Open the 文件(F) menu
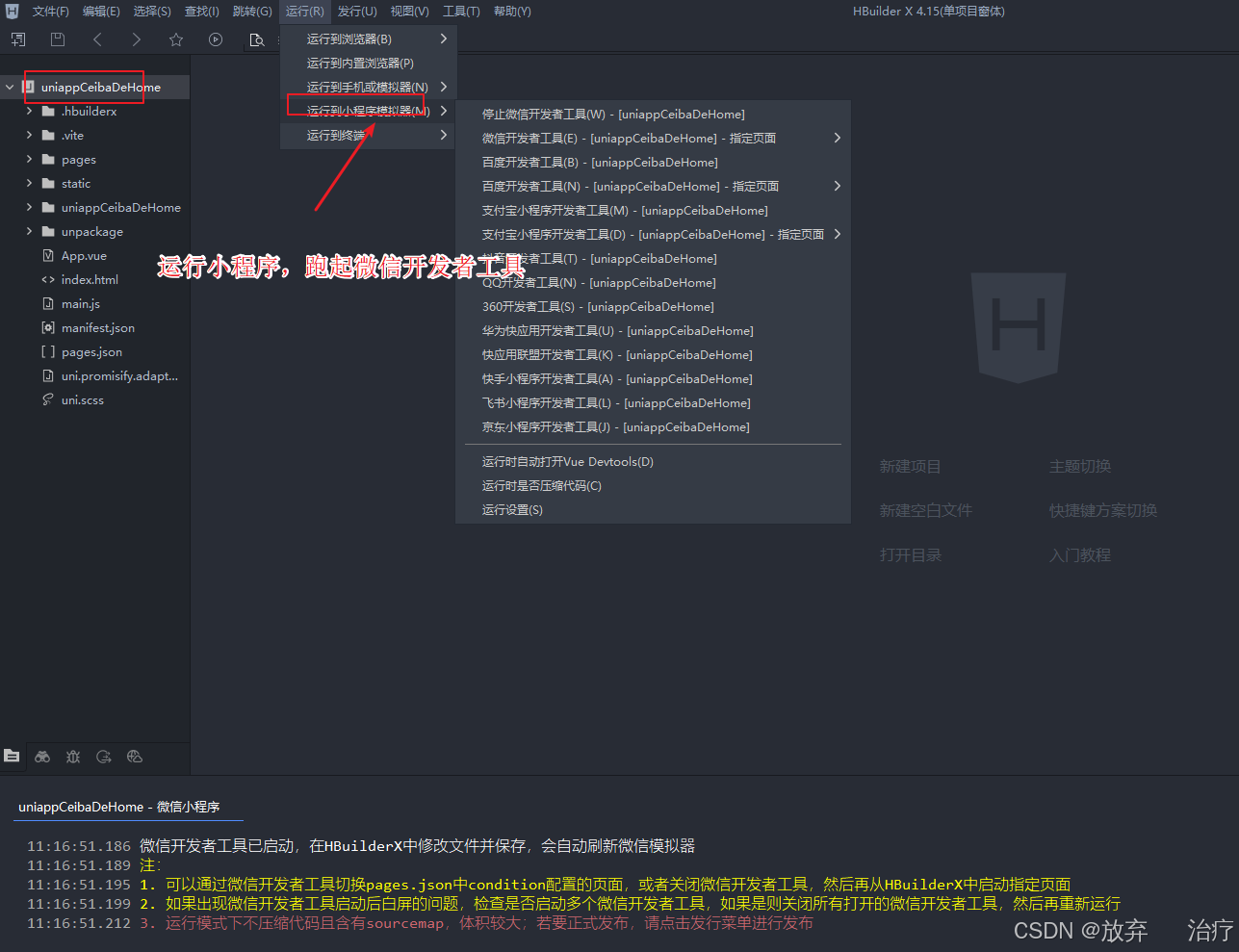 point(51,11)
